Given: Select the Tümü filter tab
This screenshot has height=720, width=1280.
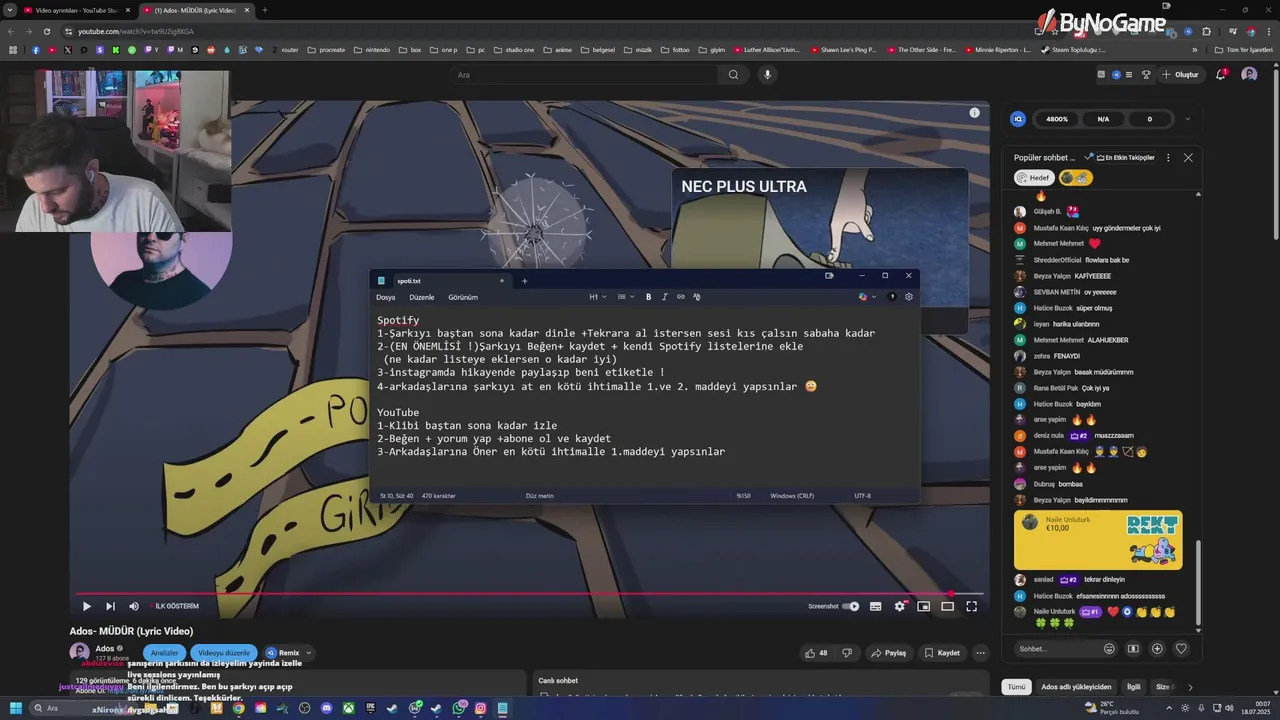Looking at the screenshot, I should [1016, 687].
